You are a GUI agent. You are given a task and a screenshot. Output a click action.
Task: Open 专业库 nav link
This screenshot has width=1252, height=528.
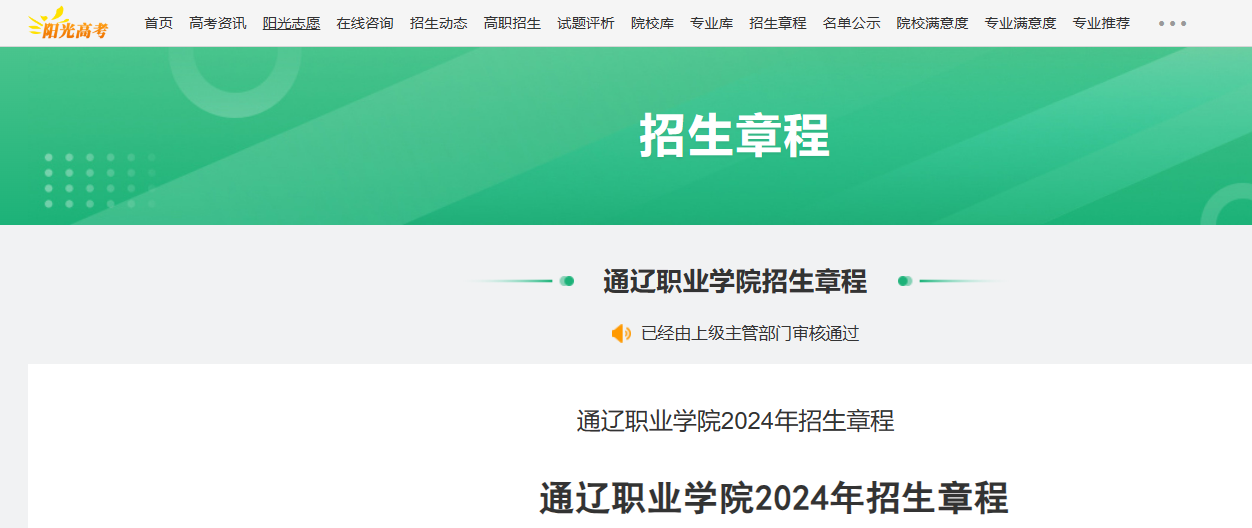point(712,23)
